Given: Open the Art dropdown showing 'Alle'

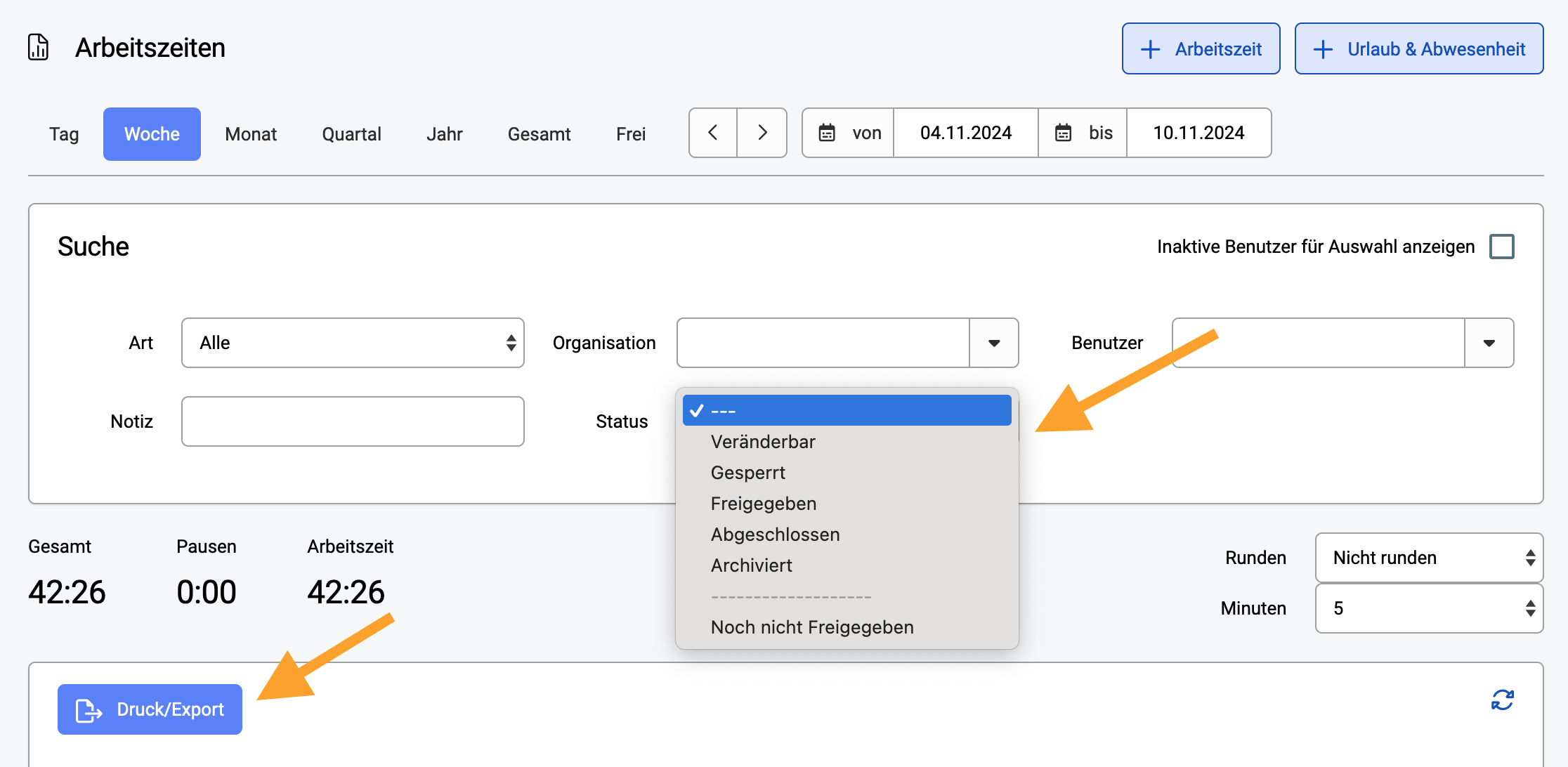Looking at the screenshot, I should [x=353, y=343].
